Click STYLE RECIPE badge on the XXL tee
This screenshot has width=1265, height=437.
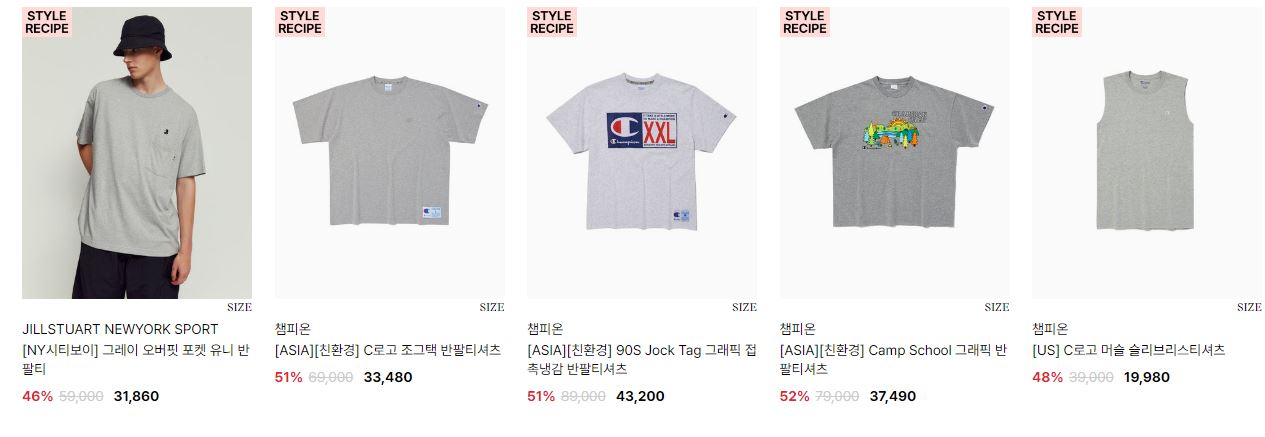pos(552,22)
